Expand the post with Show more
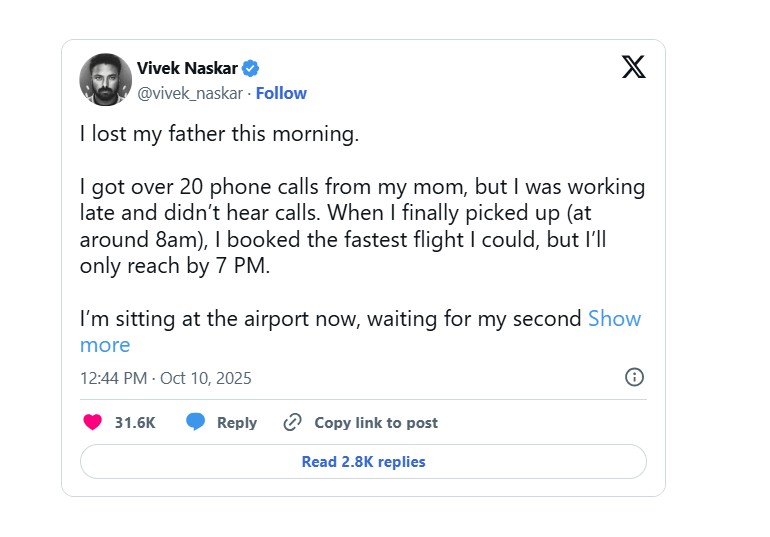The image size is (770, 537). [614, 319]
